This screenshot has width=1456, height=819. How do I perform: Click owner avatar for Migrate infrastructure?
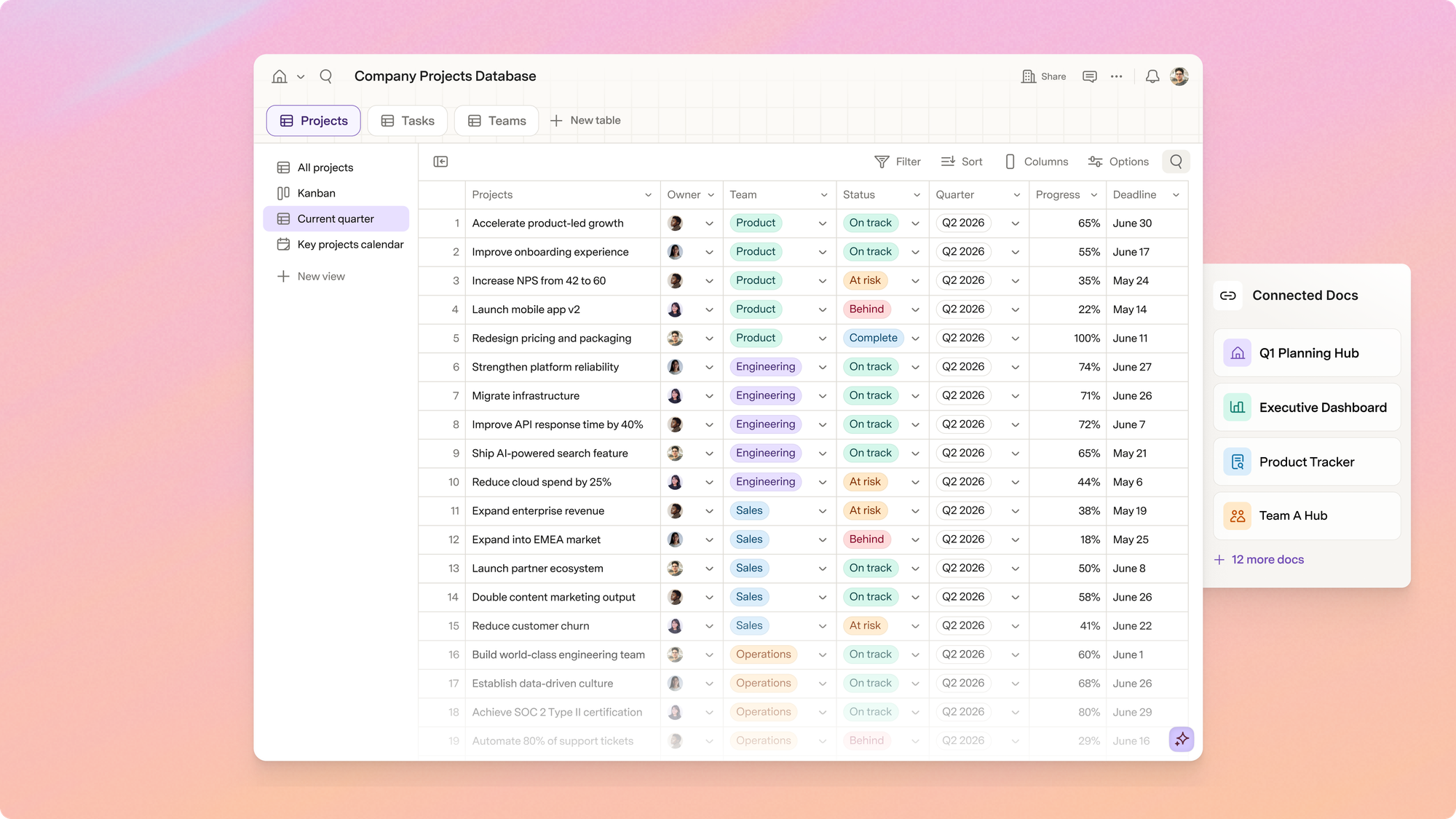tap(676, 396)
